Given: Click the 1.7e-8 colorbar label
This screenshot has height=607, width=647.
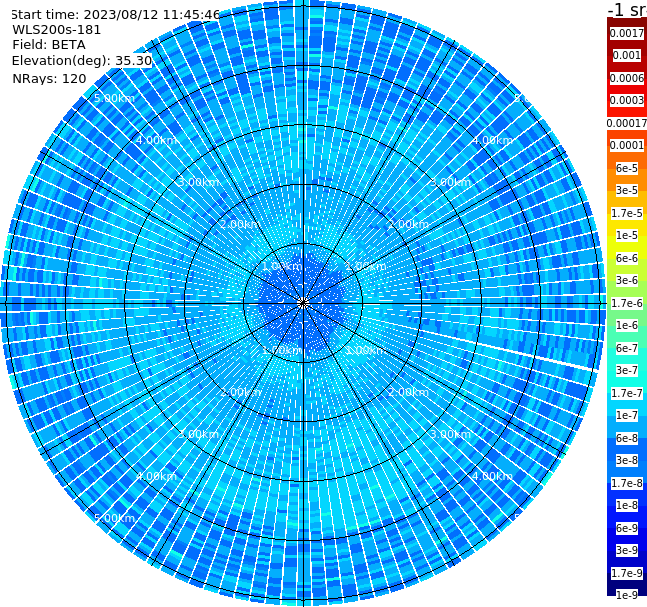Looking at the screenshot, I should click(x=627, y=483).
